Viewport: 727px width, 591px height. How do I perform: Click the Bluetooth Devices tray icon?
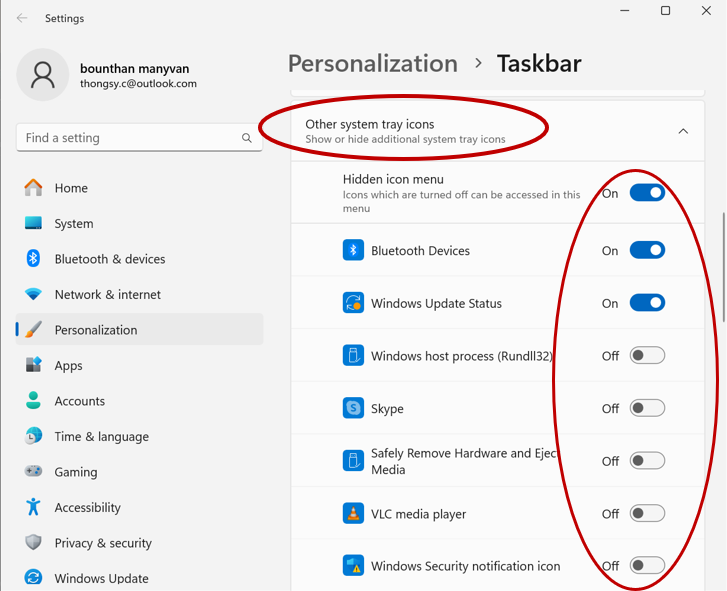click(x=353, y=250)
